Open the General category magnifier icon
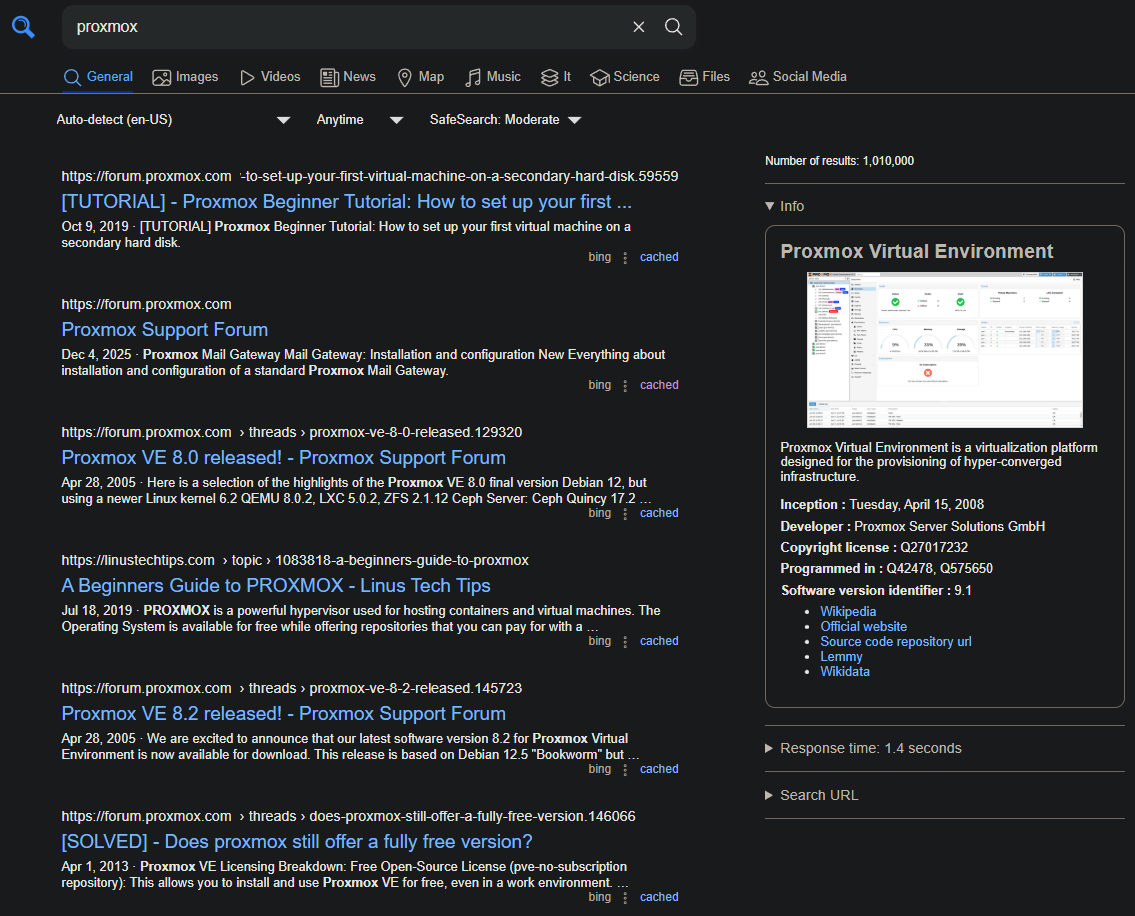Image resolution: width=1135 pixels, height=916 pixels. point(72,77)
